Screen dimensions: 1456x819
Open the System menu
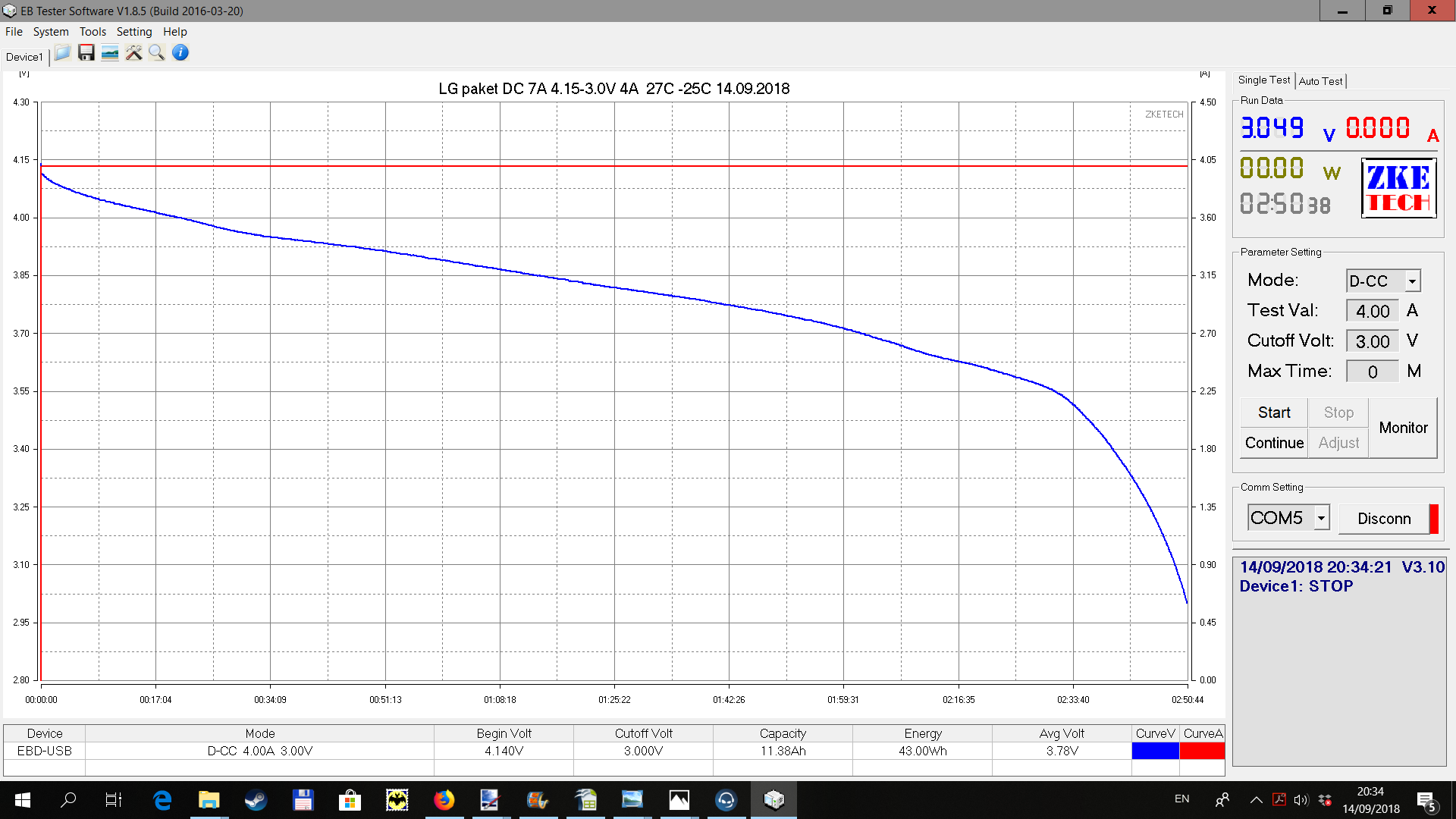(51, 32)
